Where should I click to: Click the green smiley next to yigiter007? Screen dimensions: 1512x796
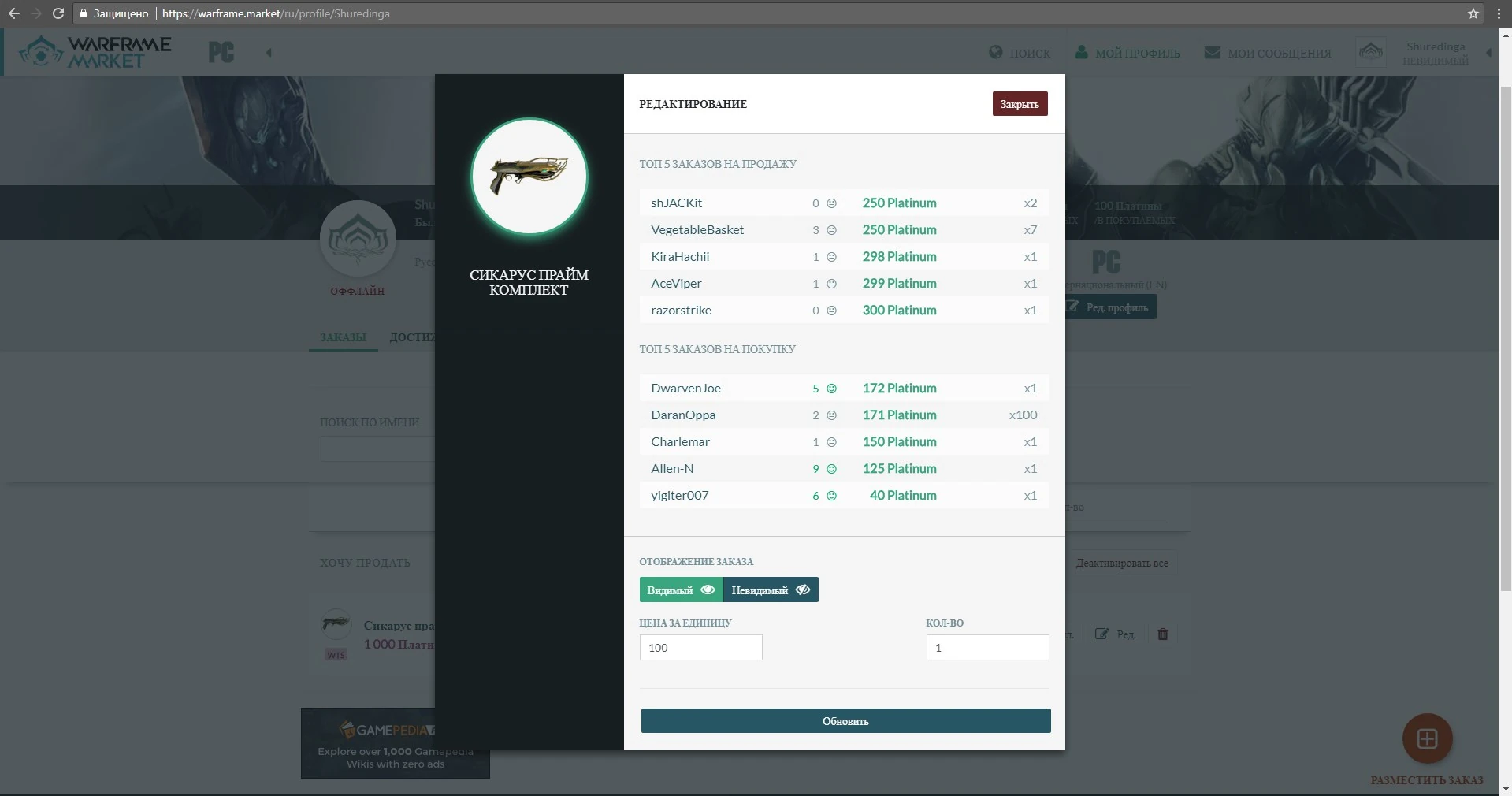831,496
